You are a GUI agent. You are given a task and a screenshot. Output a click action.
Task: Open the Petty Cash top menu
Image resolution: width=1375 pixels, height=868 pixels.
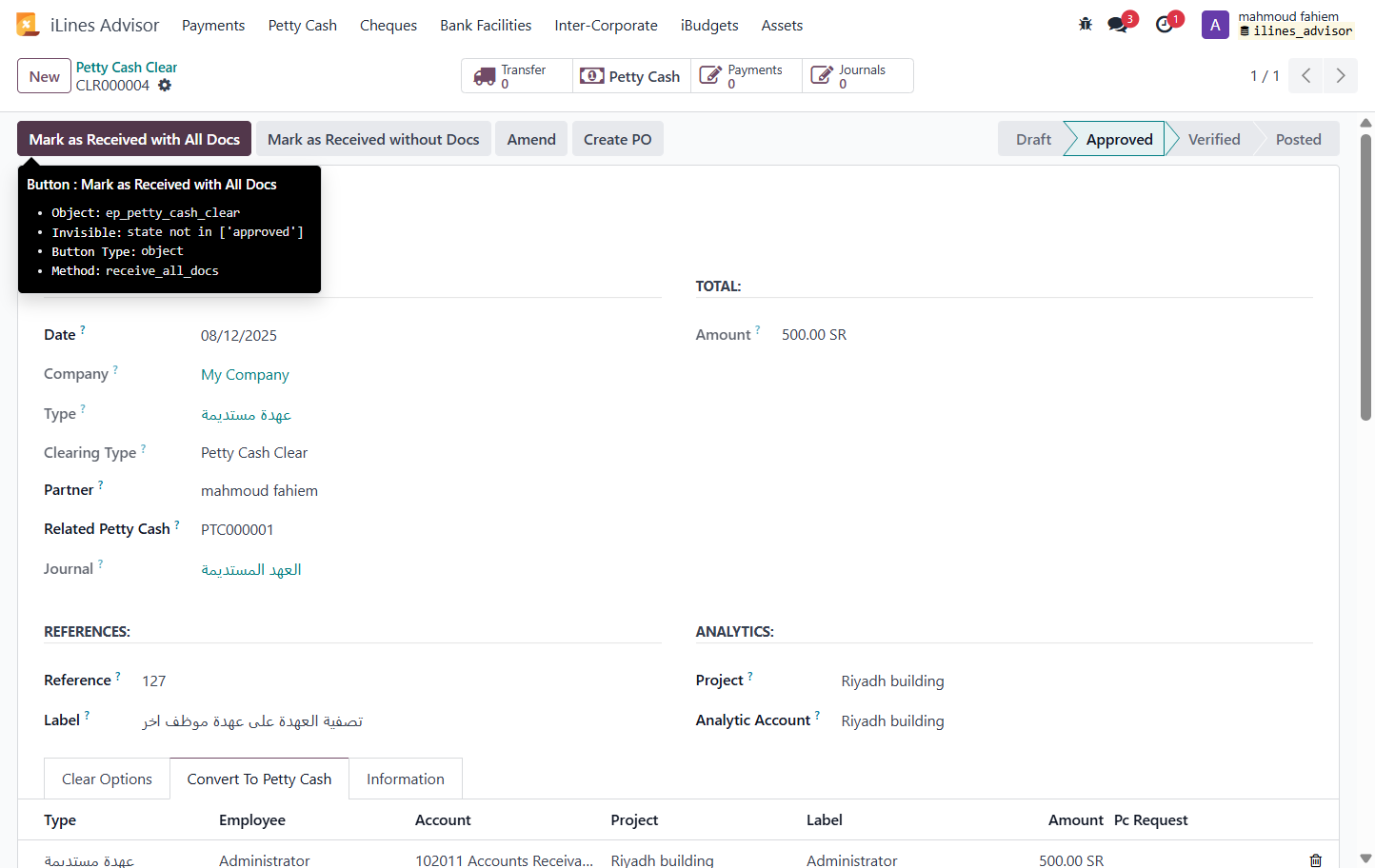pos(303,26)
